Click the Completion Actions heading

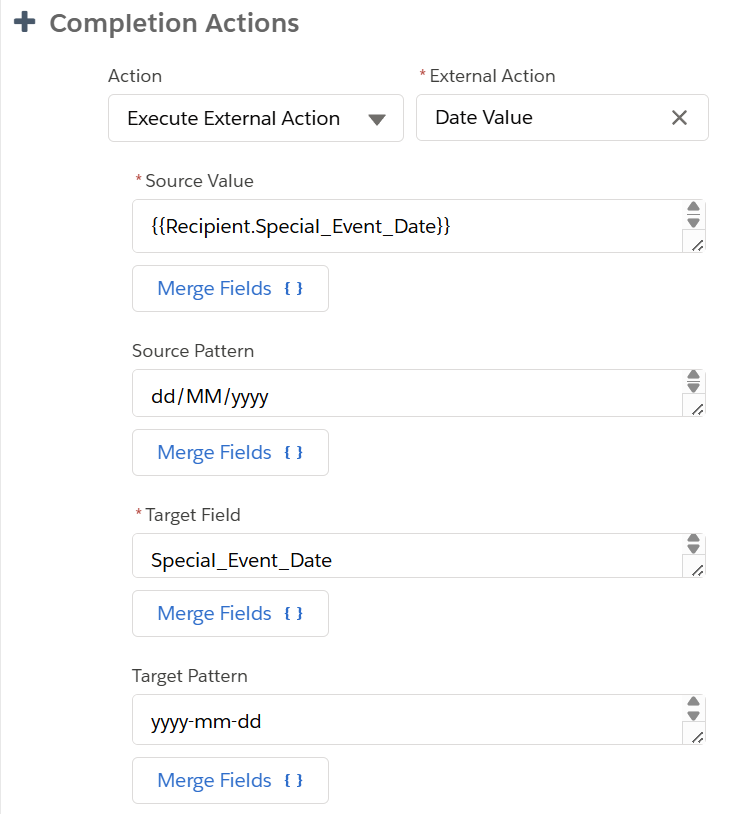[174, 23]
